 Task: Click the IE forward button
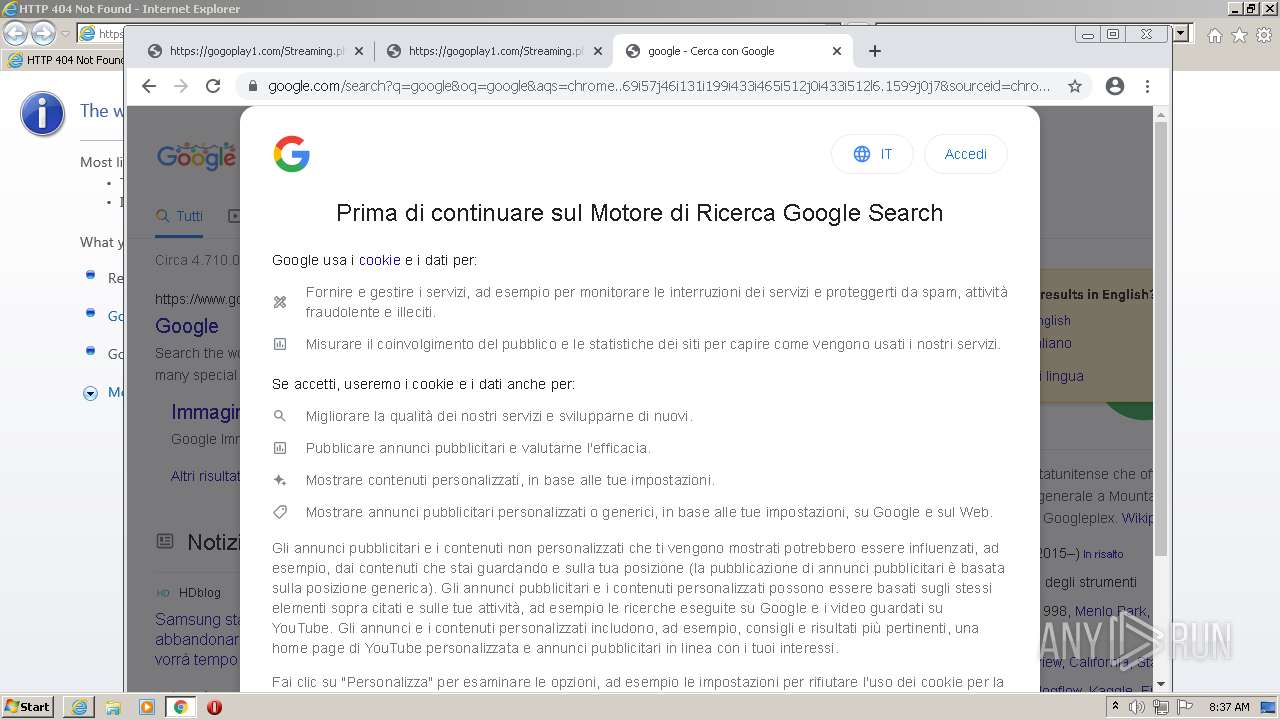pos(43,33)
